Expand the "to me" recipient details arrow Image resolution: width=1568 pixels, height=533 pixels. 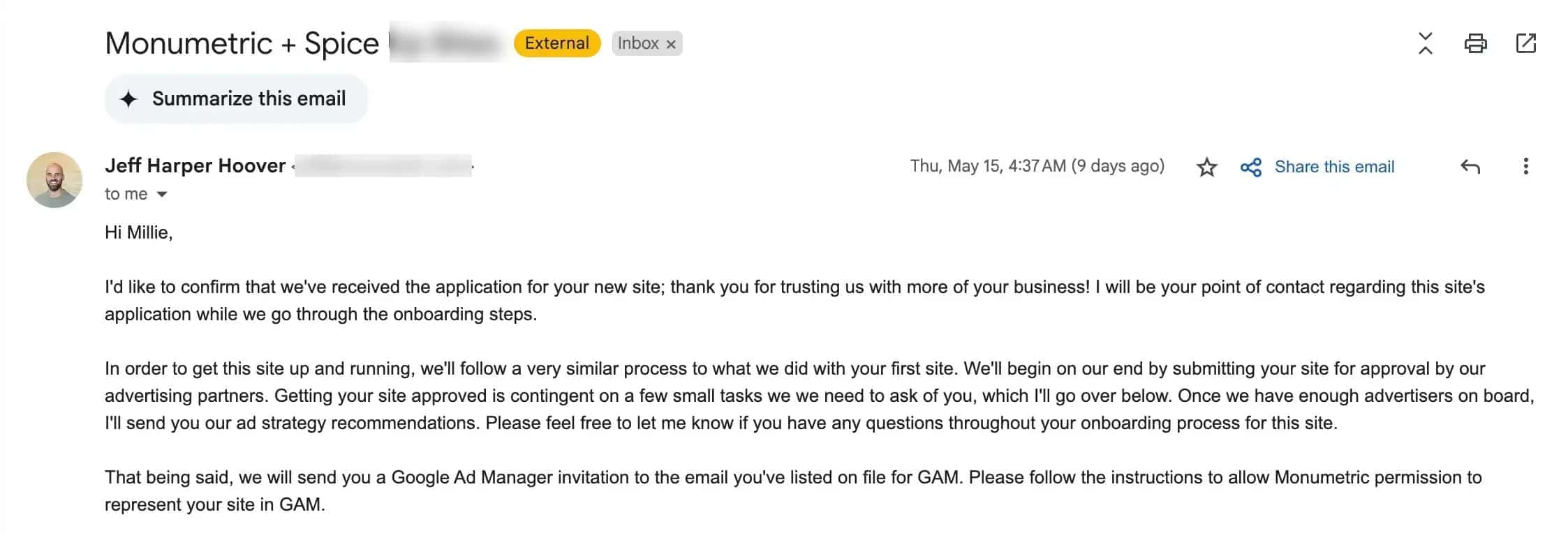162,195
